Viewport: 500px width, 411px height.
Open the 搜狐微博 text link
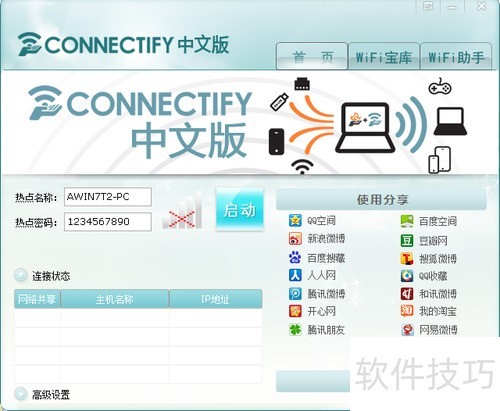click(x=438, y=258)
